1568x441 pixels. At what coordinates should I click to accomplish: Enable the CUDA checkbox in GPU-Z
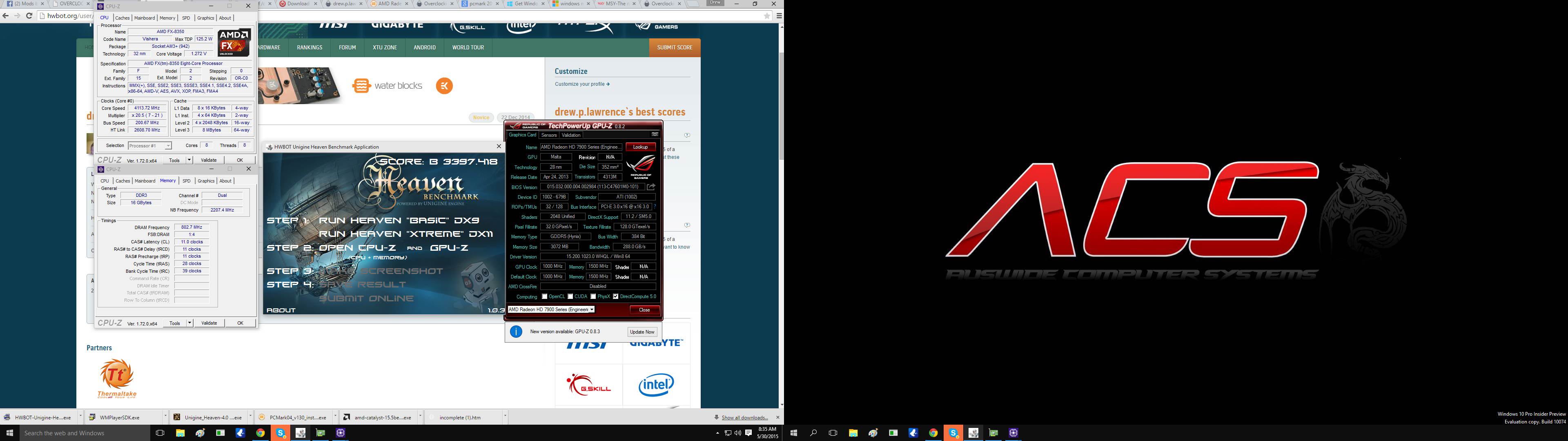(x=570, y=296)
